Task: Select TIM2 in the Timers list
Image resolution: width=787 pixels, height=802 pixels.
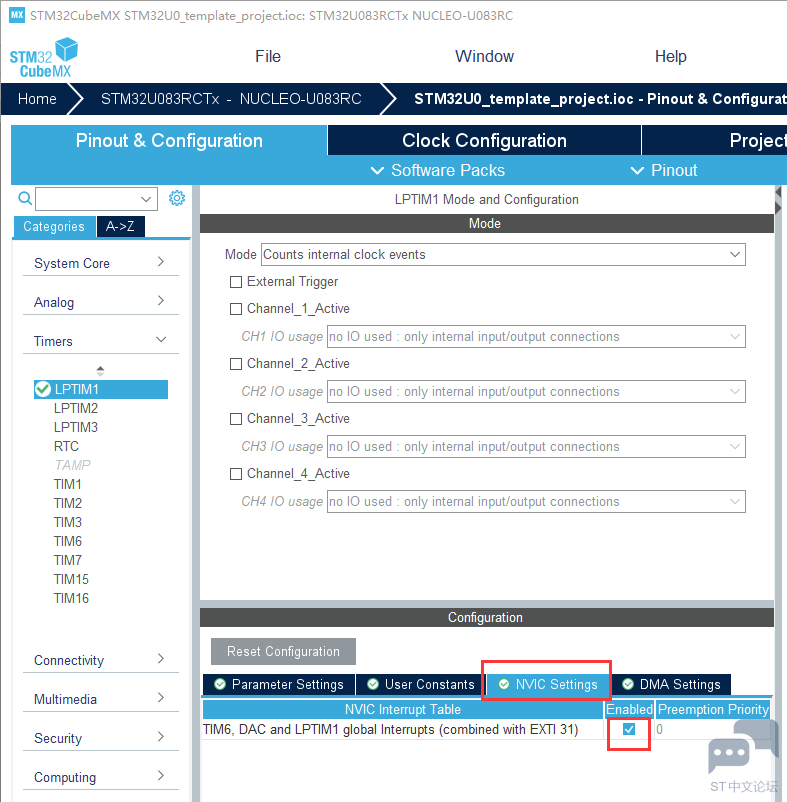Action: (68, 503)
